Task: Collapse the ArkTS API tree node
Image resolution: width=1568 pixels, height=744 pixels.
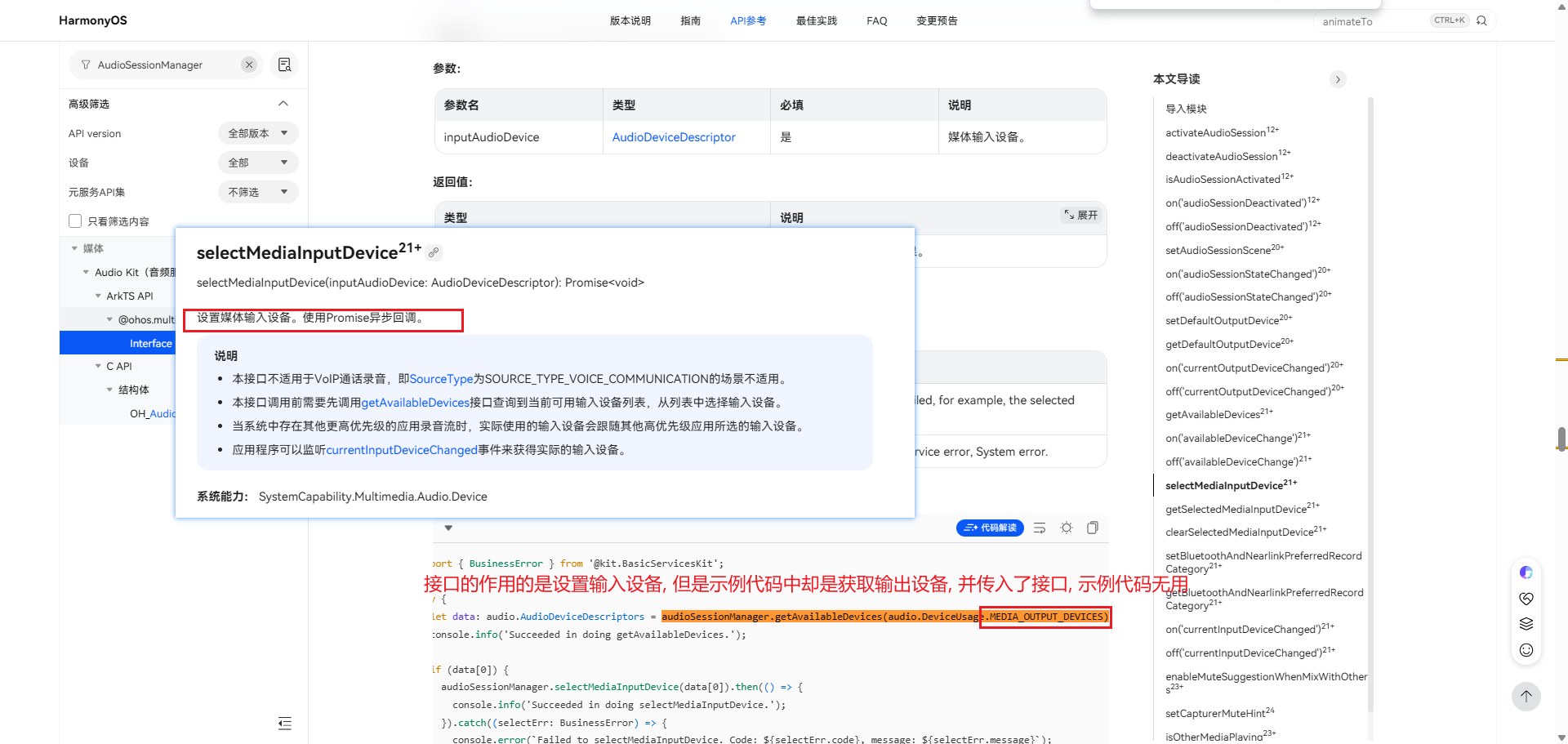Action: pyautogui.click(x=98, y=296)
